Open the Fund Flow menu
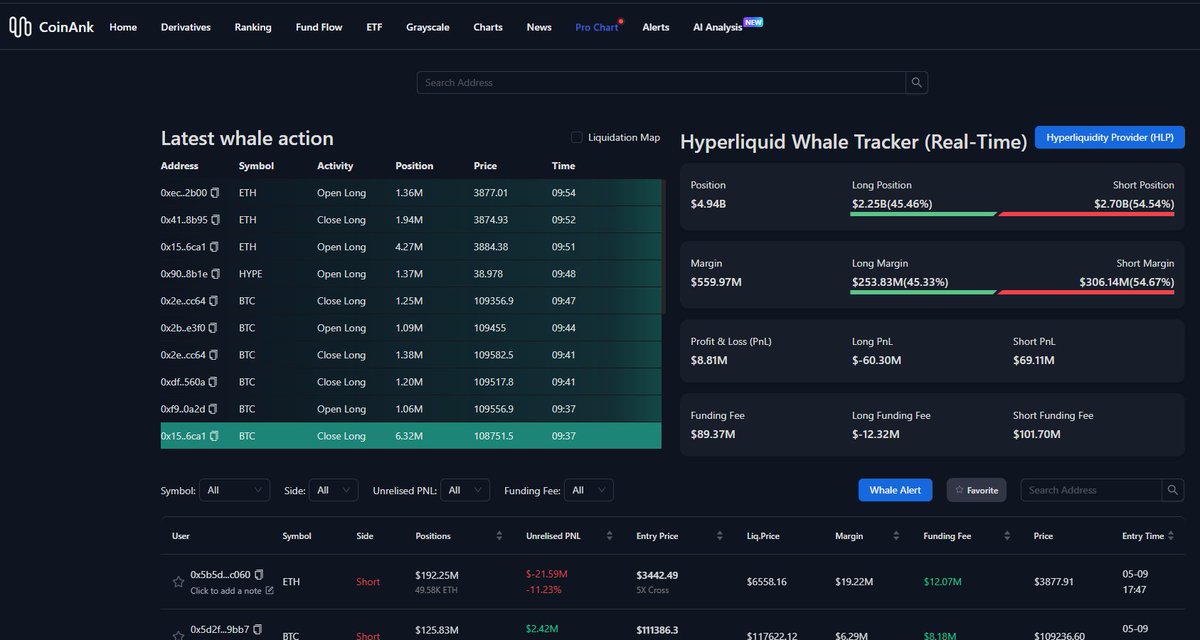The image size is (1200, 640). click(319, 27)
